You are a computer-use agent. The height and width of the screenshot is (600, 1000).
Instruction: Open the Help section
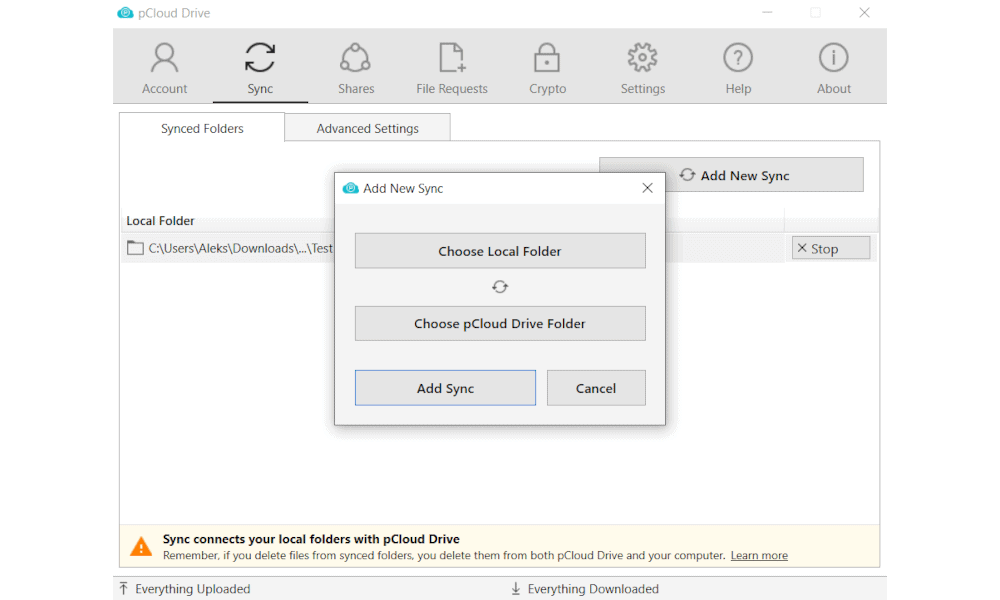point(738,68)
